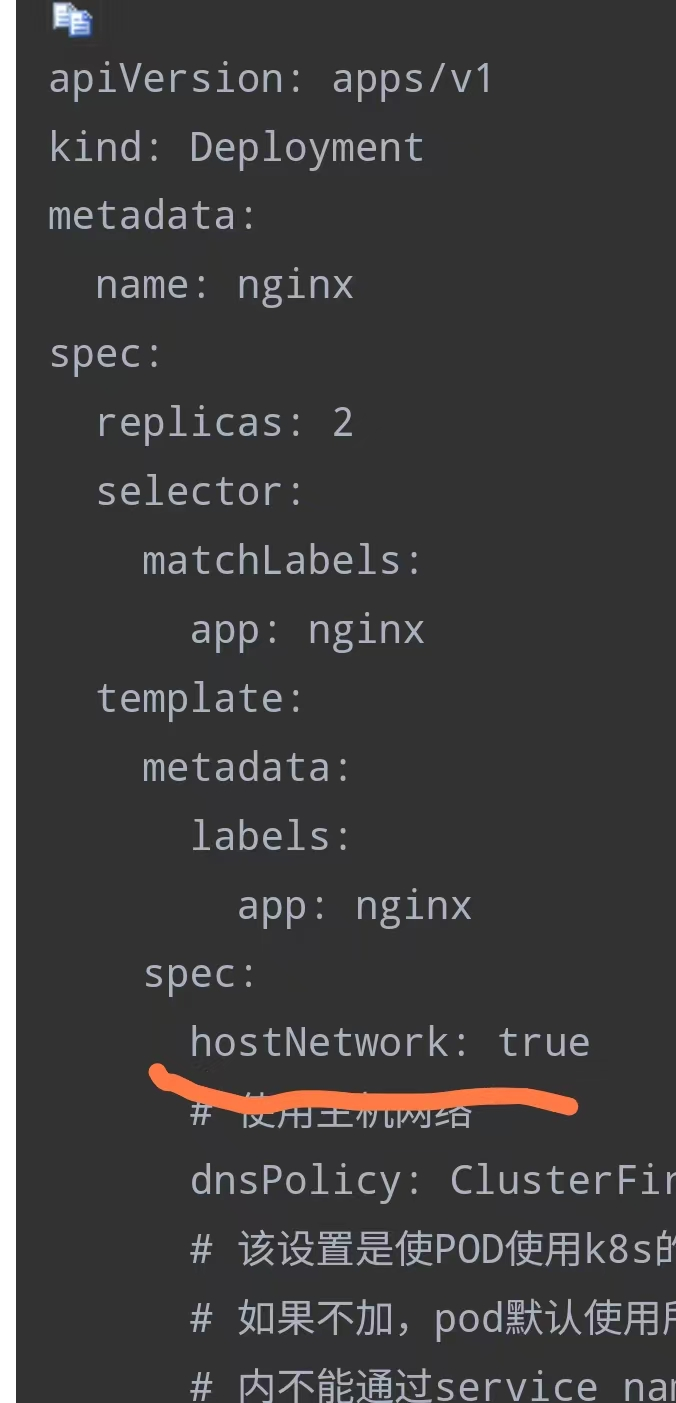
Task: Click the name: nginx line
Action: click(225, 286)
